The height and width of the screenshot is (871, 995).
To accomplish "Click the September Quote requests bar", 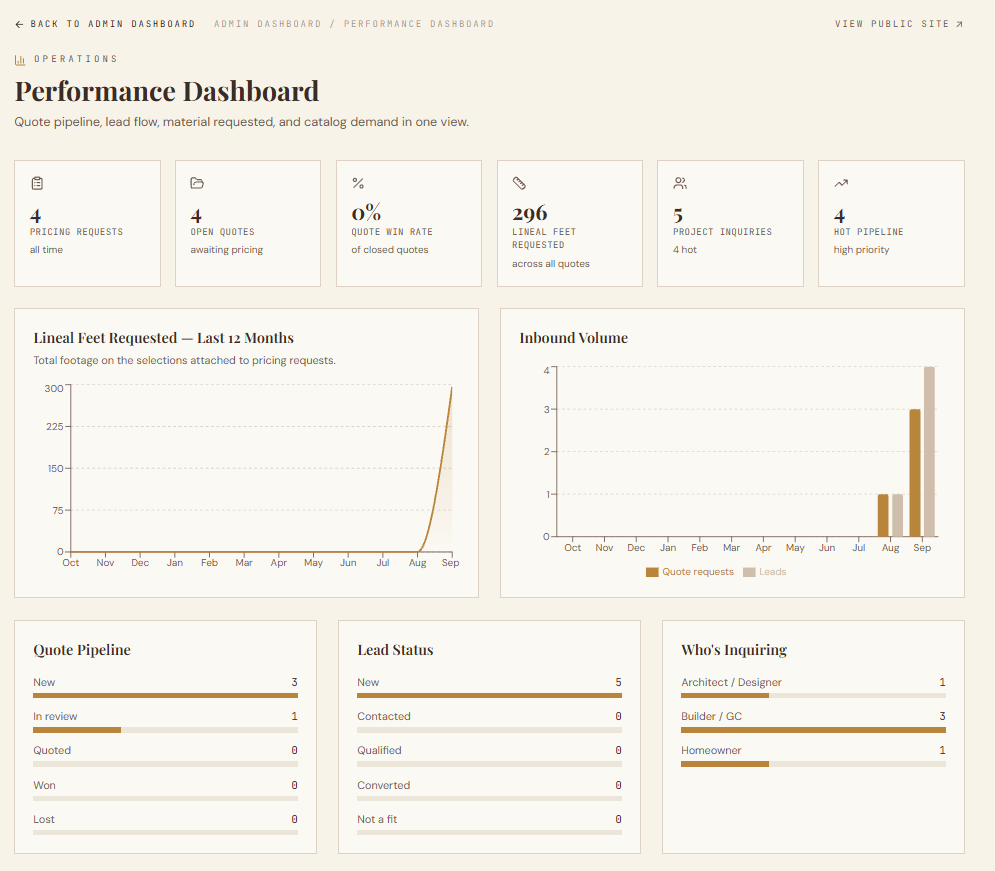I will (x=914, y=473).
